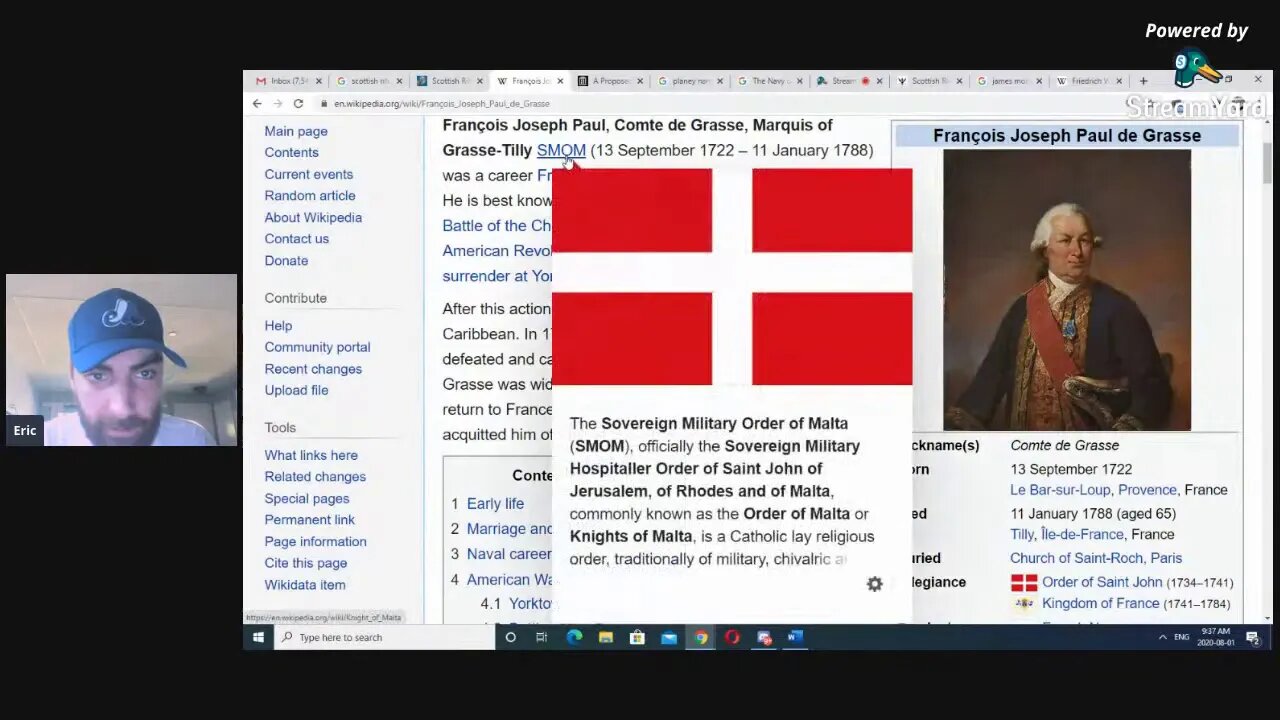Switch to 'planey' Google search tab
Viewport: 1280px width, 720px height.
click(x=690, y=81)
